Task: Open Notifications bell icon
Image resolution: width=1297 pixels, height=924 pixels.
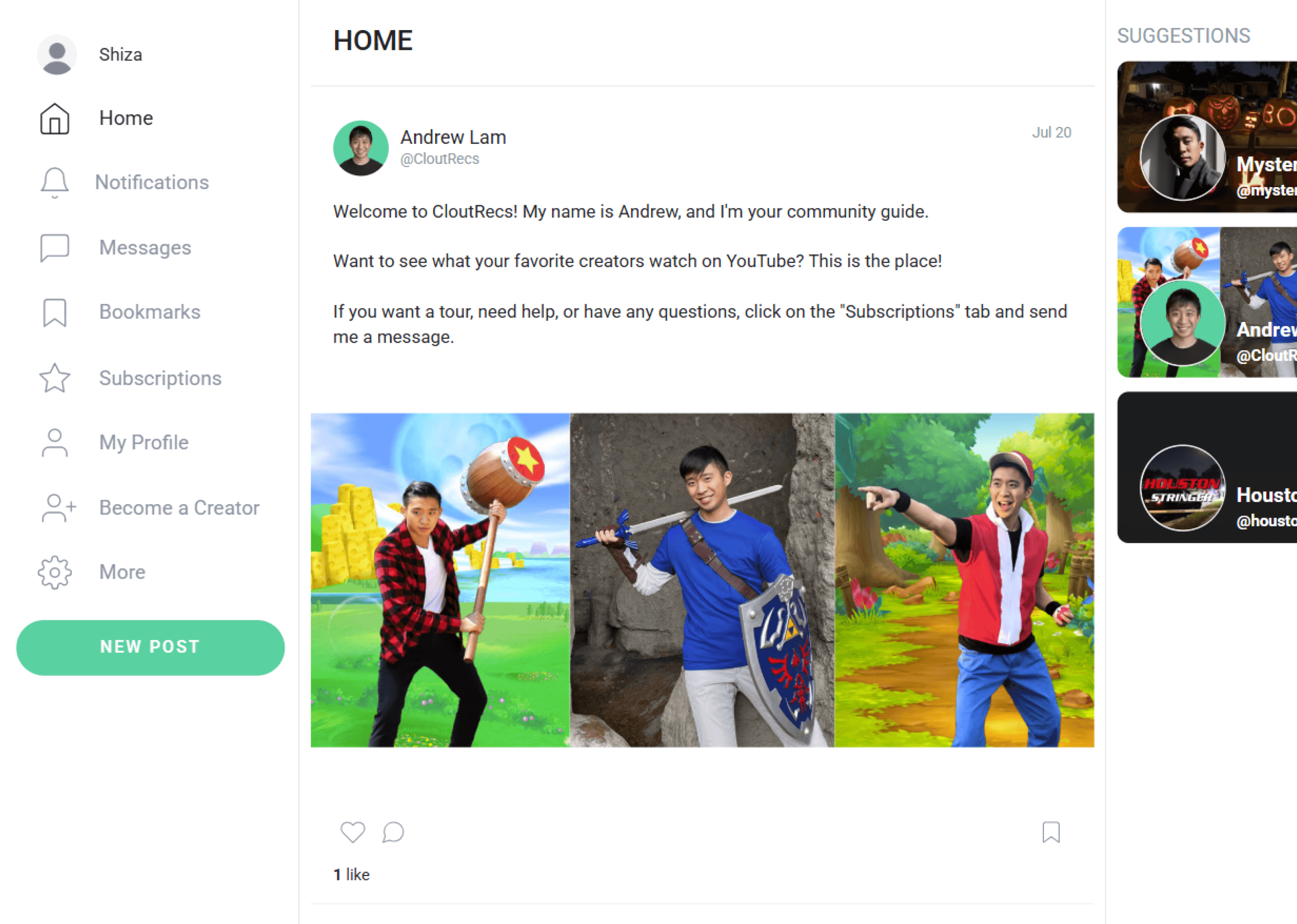Action: click(55, 182)
